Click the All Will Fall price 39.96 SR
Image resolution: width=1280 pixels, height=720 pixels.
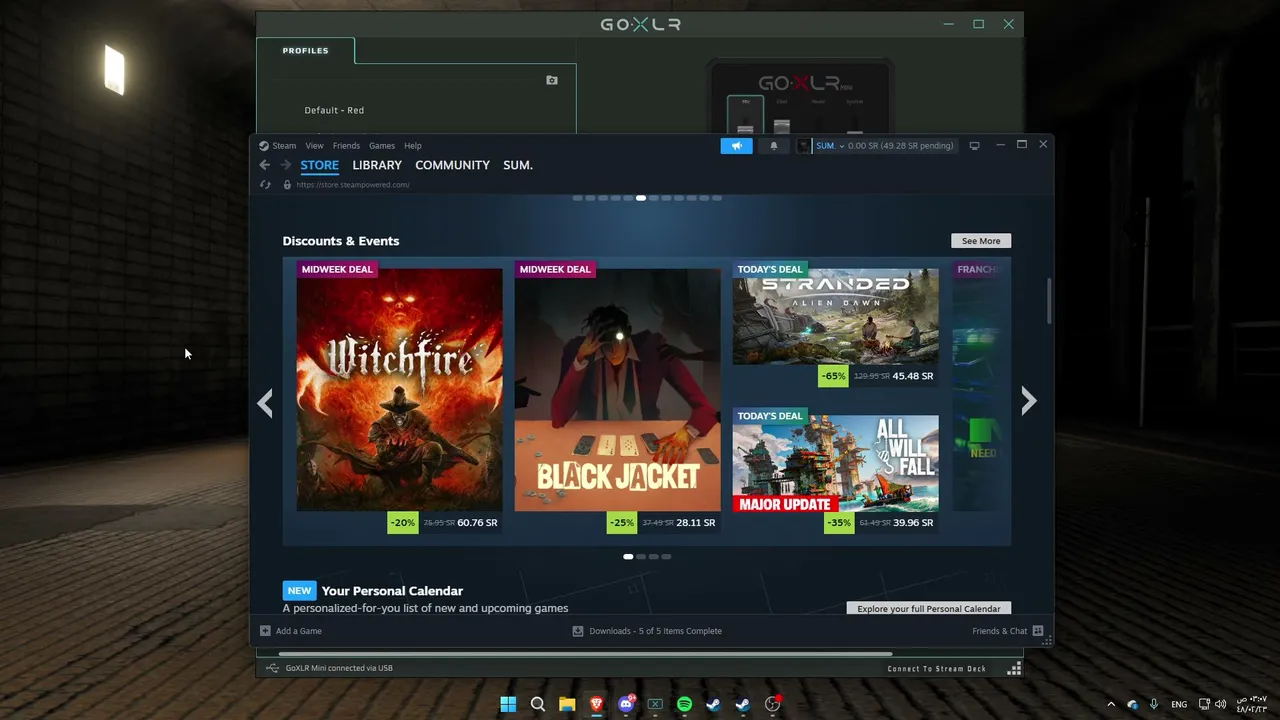(913, 522)
